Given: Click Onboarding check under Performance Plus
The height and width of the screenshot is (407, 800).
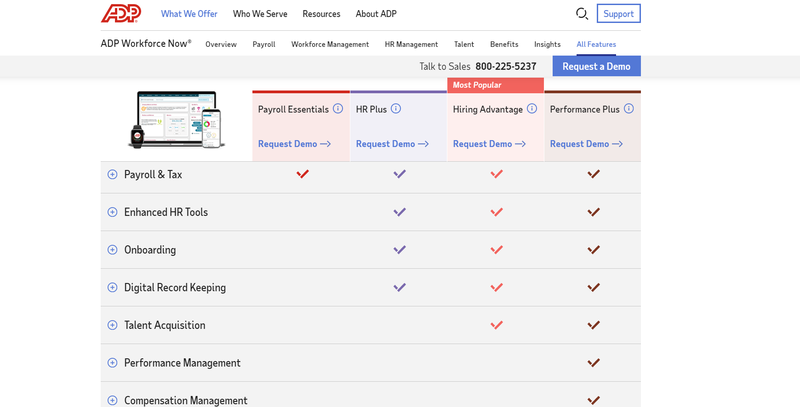Looking at the screenshot, I should (593, 249).
